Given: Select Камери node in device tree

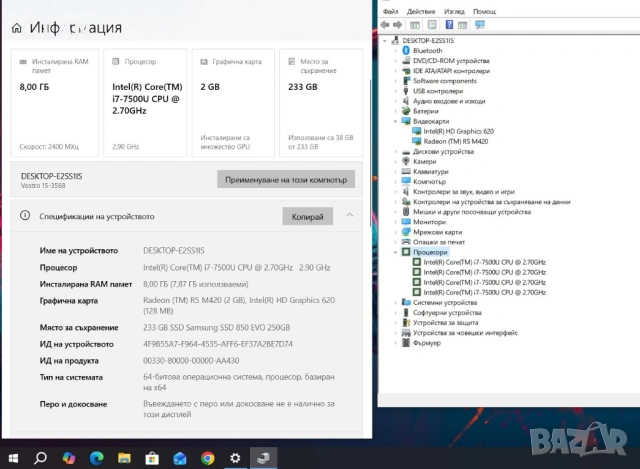Looking at the screenshot, I should pos(424,162).
